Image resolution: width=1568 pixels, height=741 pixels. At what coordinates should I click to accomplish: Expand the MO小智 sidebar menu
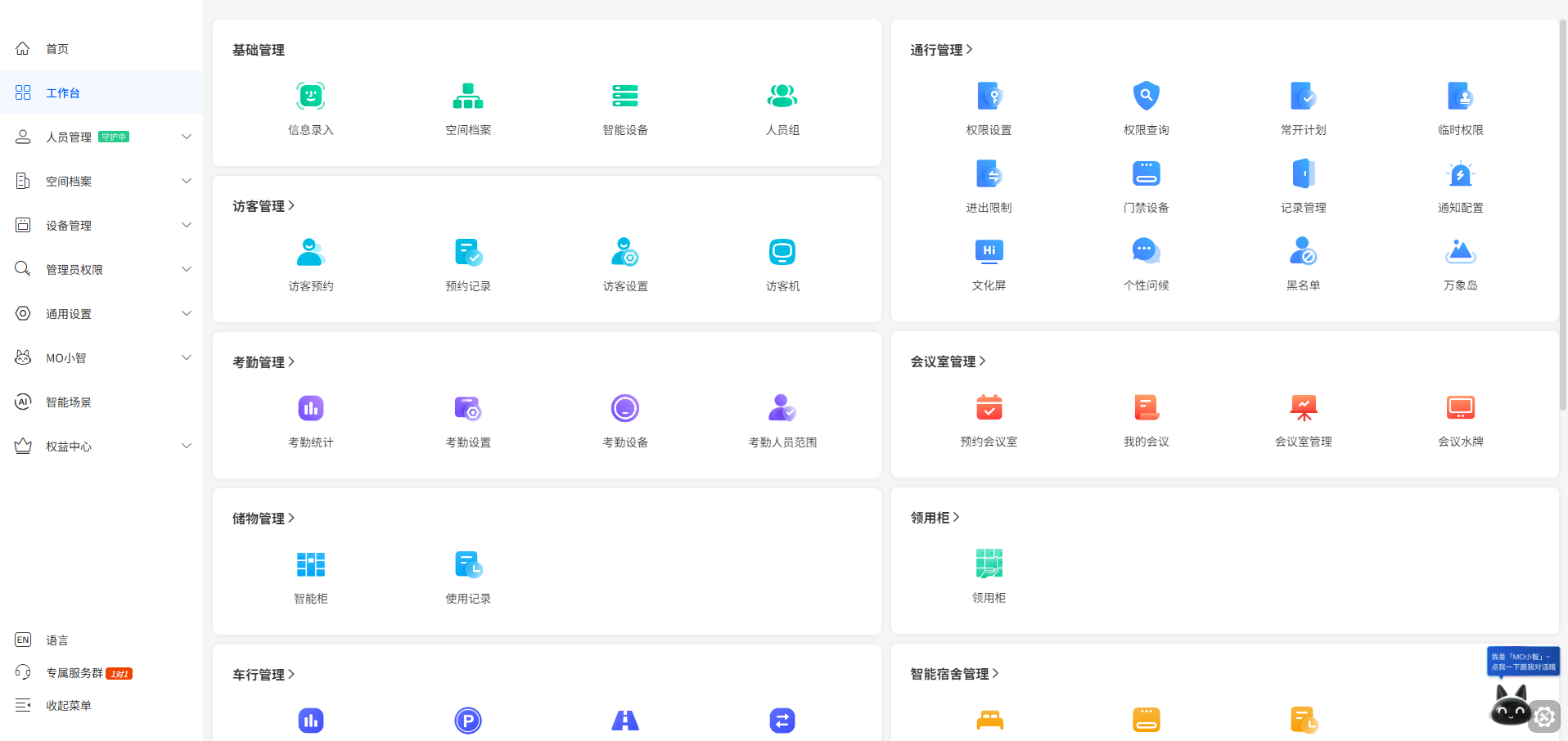click(101, 357)
